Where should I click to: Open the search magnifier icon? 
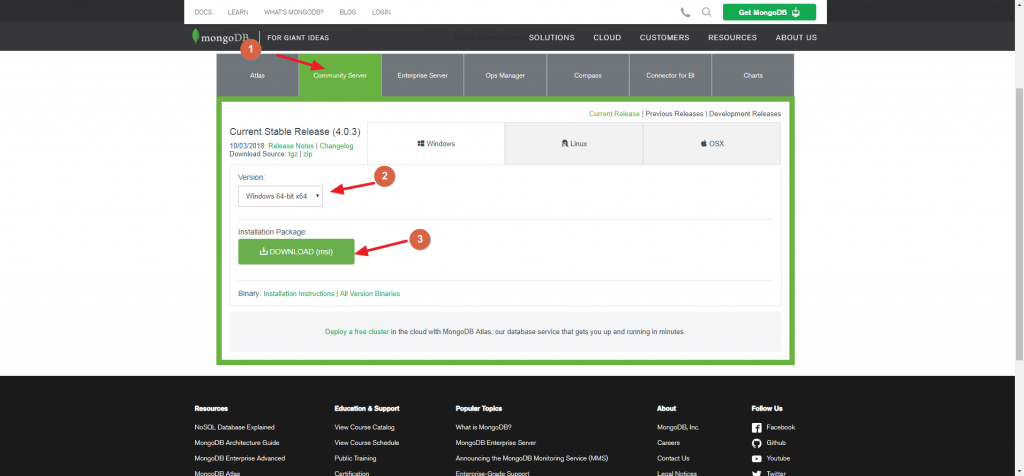tap(706, 12)
